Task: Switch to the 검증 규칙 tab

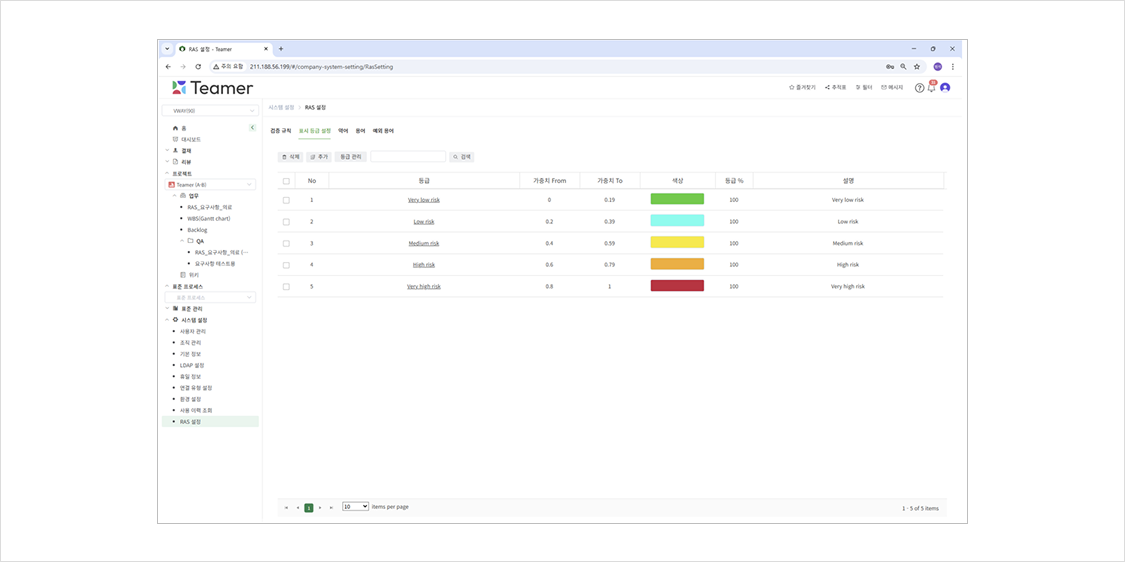Action: point(281,131)
